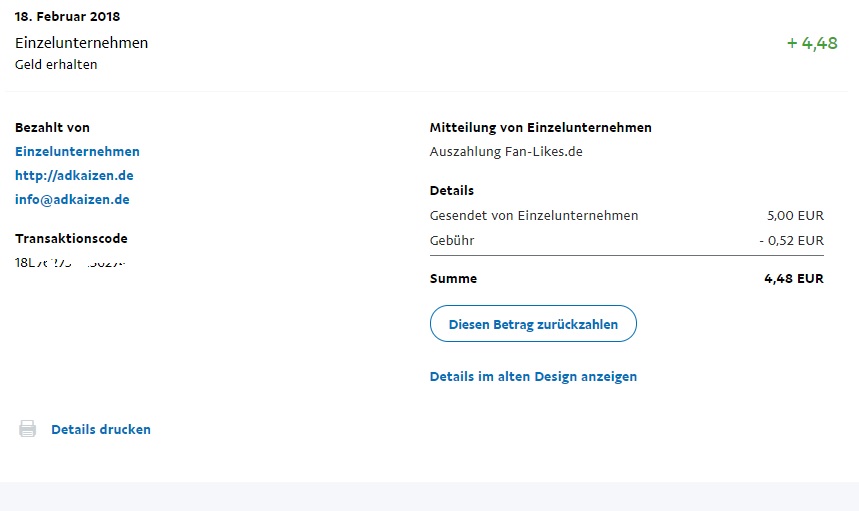Select the partially hidden transaction code value
Image resolution: width=859 pixels, height=511 pixels.
[75, 263]
